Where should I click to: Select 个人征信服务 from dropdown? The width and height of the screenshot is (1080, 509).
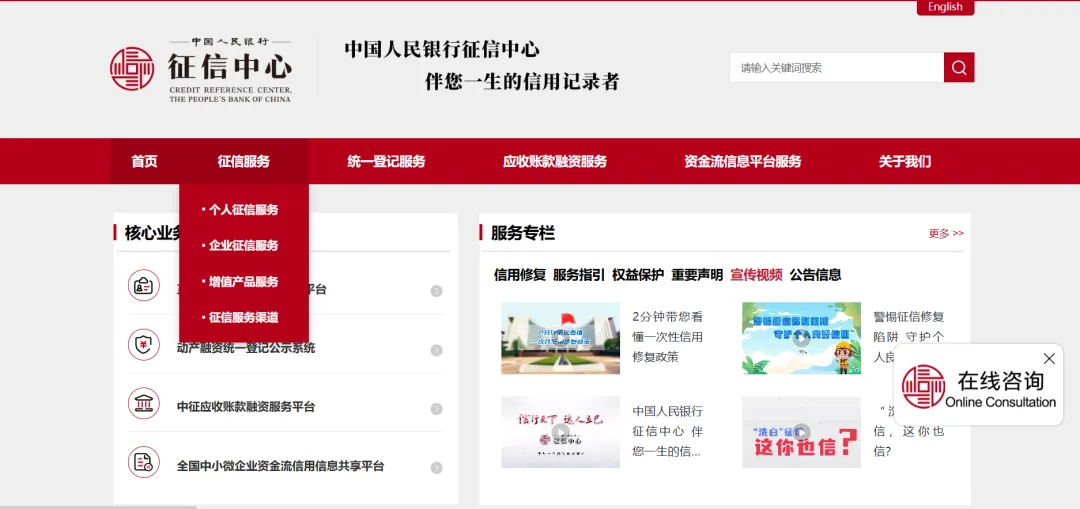(244, 210)
